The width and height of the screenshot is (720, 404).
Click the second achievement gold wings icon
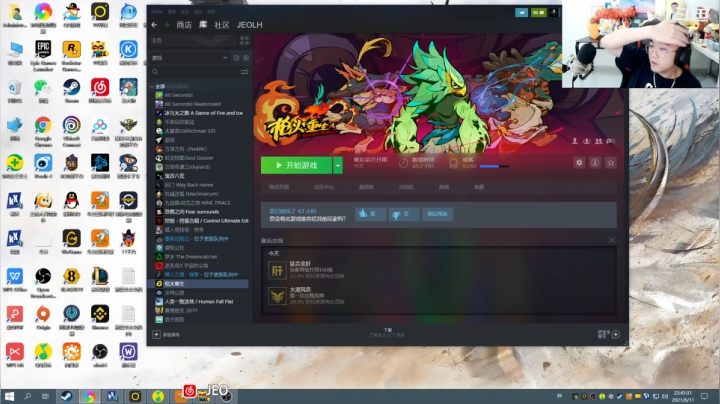(x=277, y=296)
